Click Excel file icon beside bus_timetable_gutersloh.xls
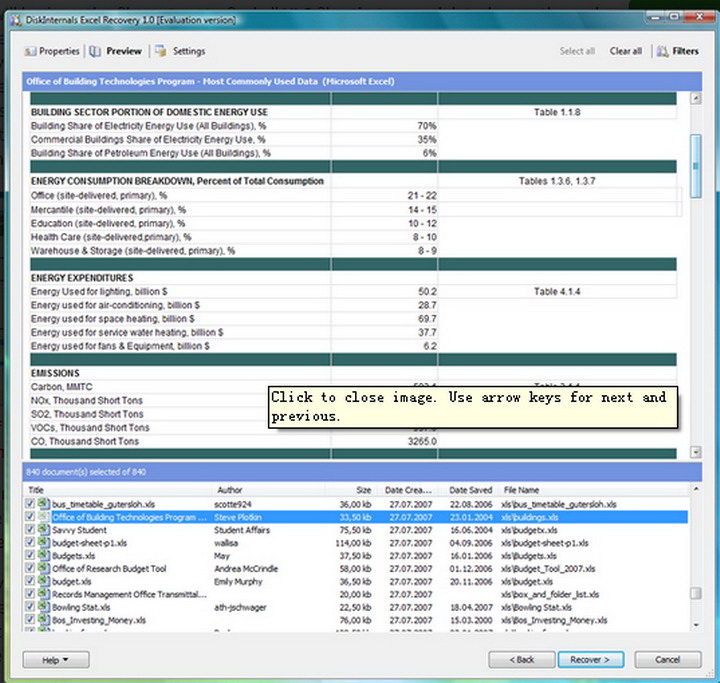Screen dimensions: 720x683 tap(44, 504)
